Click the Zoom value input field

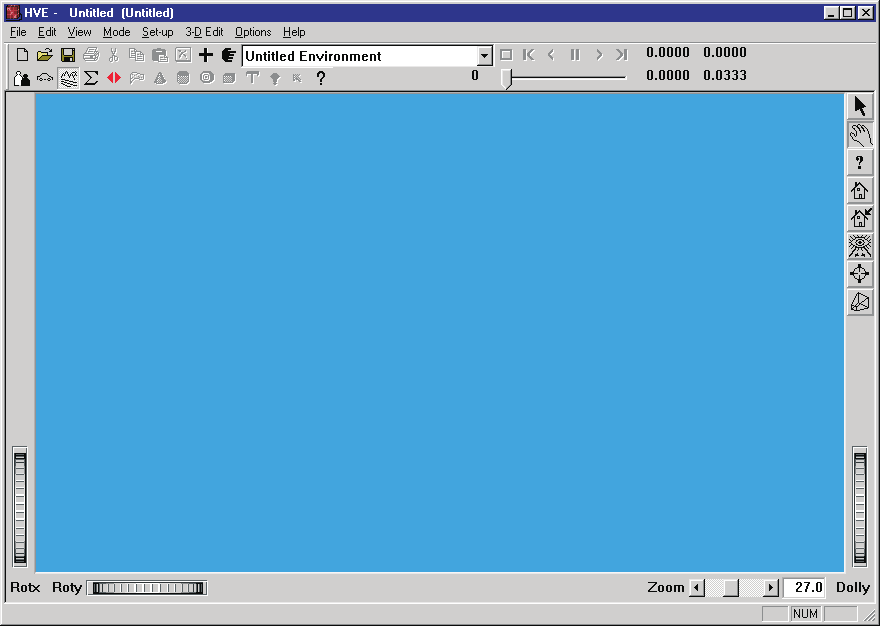click(804, 587)
